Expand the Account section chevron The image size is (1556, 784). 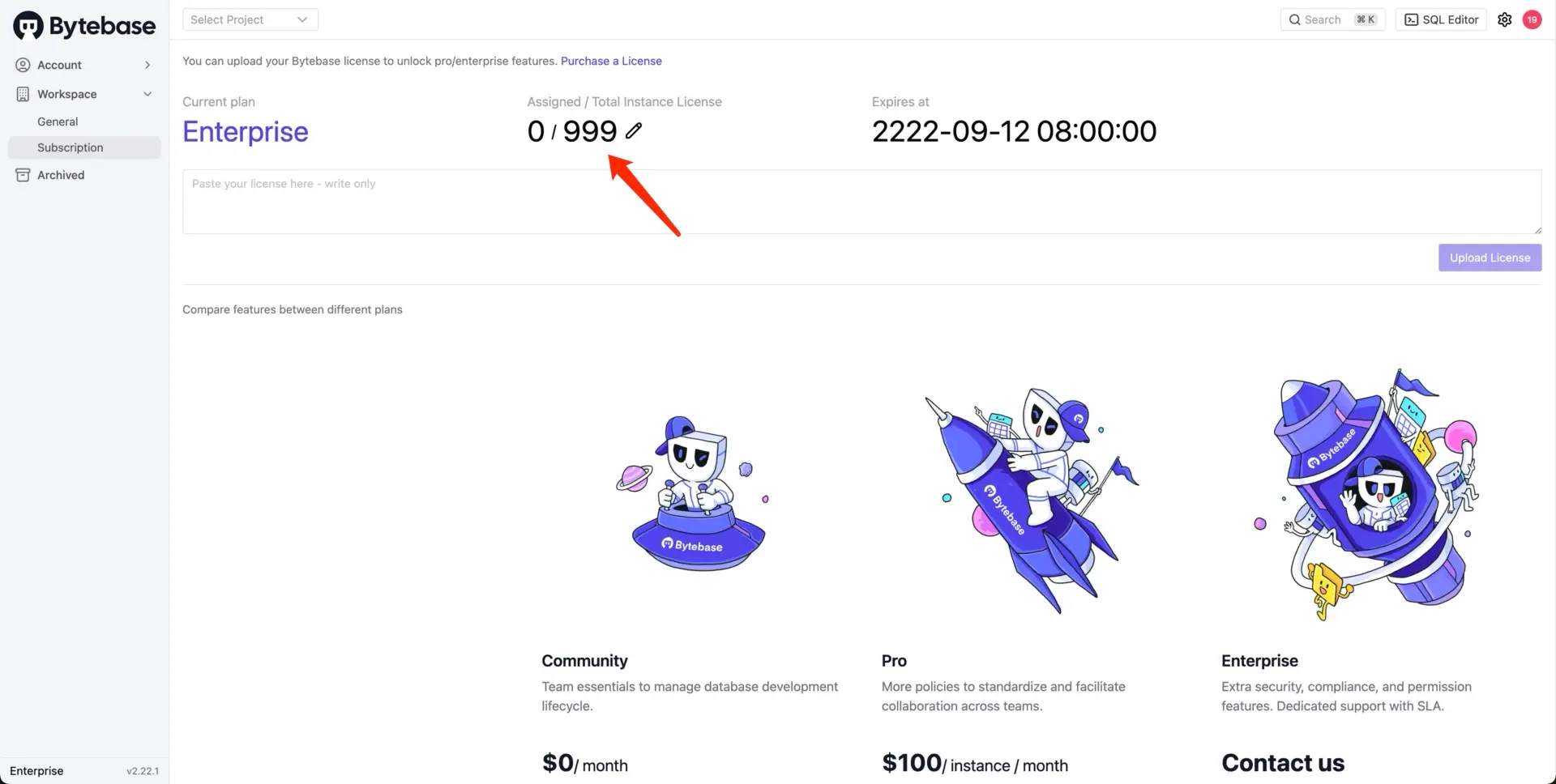tap(147, 65)
